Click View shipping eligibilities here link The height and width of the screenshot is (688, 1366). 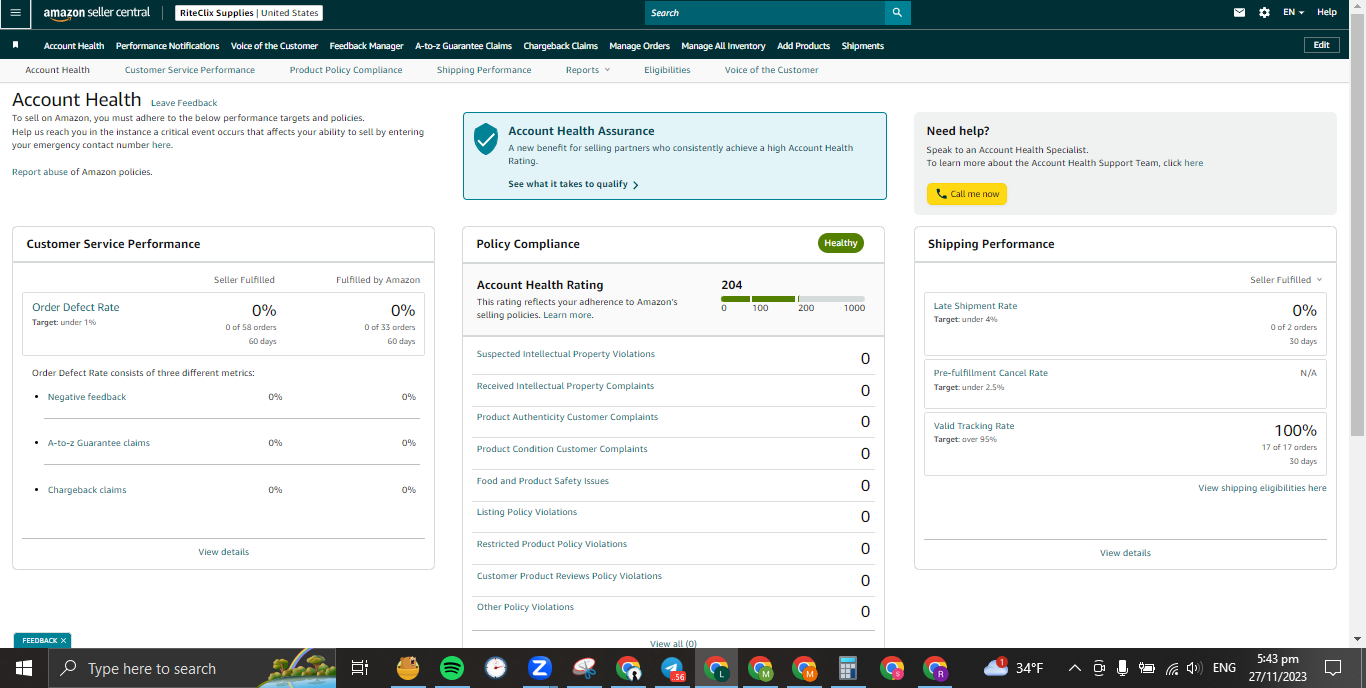click(1262, 488)
